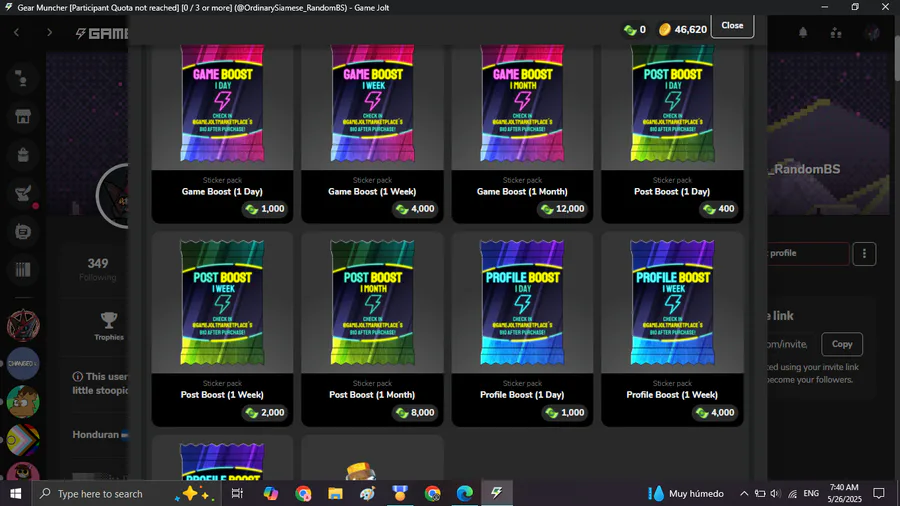Open the backpack icon in the sidebar
The width and height of the screenshot is (900, 506).
(x=23, y=155)
